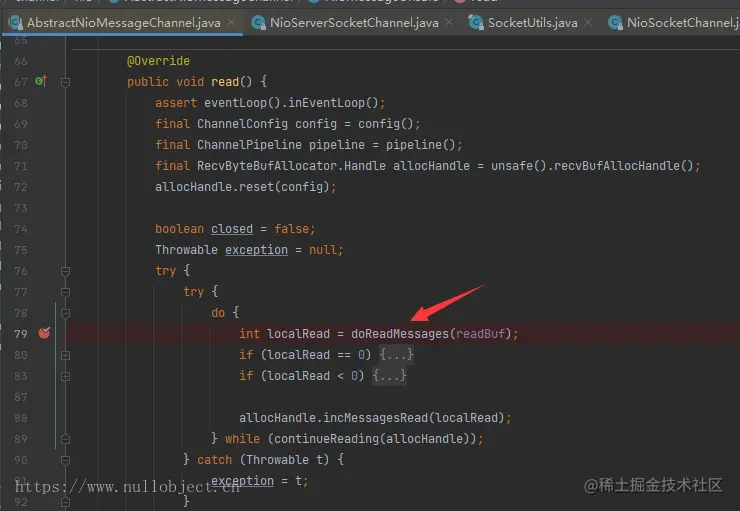The height and width of the screenshot is (511, 740).
Task: Click the doReadMessages method call
Action: coord(400,334)
